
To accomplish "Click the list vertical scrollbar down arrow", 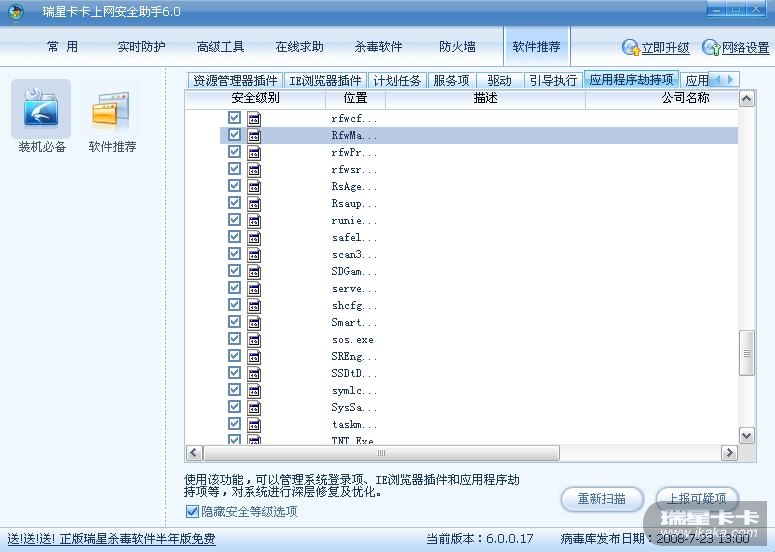I will (x=746, y=435).
